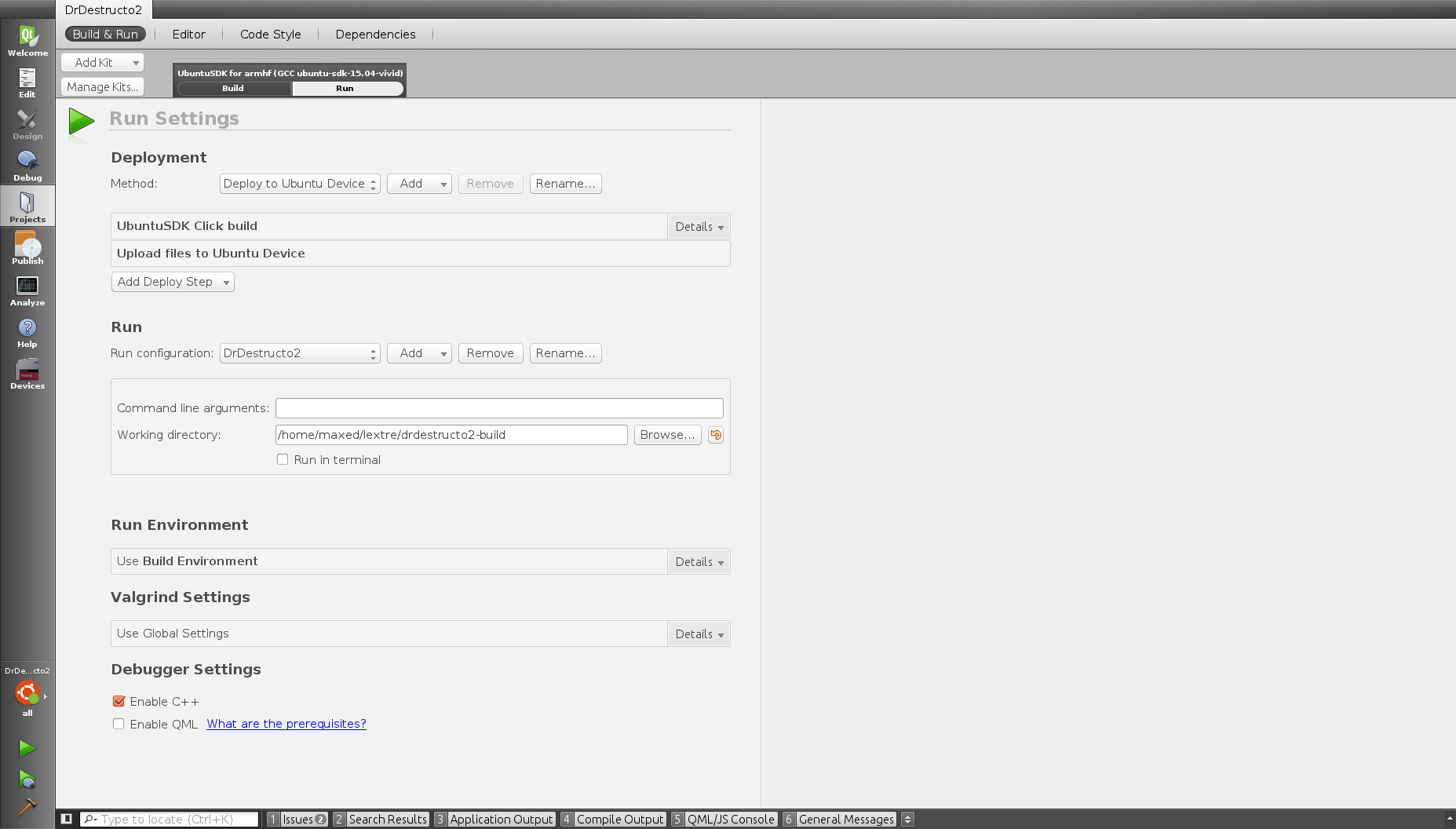Image resolution: width=1456 pixels, height=829 pixels.
Task: Toggle Run in terminal checkbox
Action: [x=283, y=459]
